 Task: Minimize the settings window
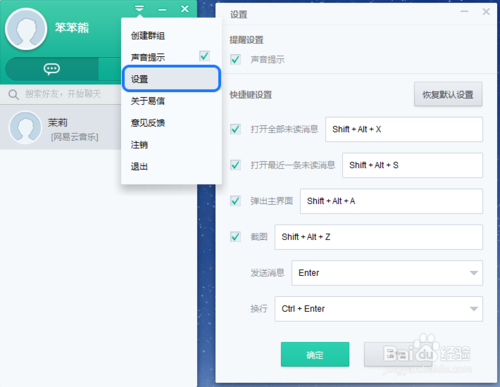(x=464, y=12)
